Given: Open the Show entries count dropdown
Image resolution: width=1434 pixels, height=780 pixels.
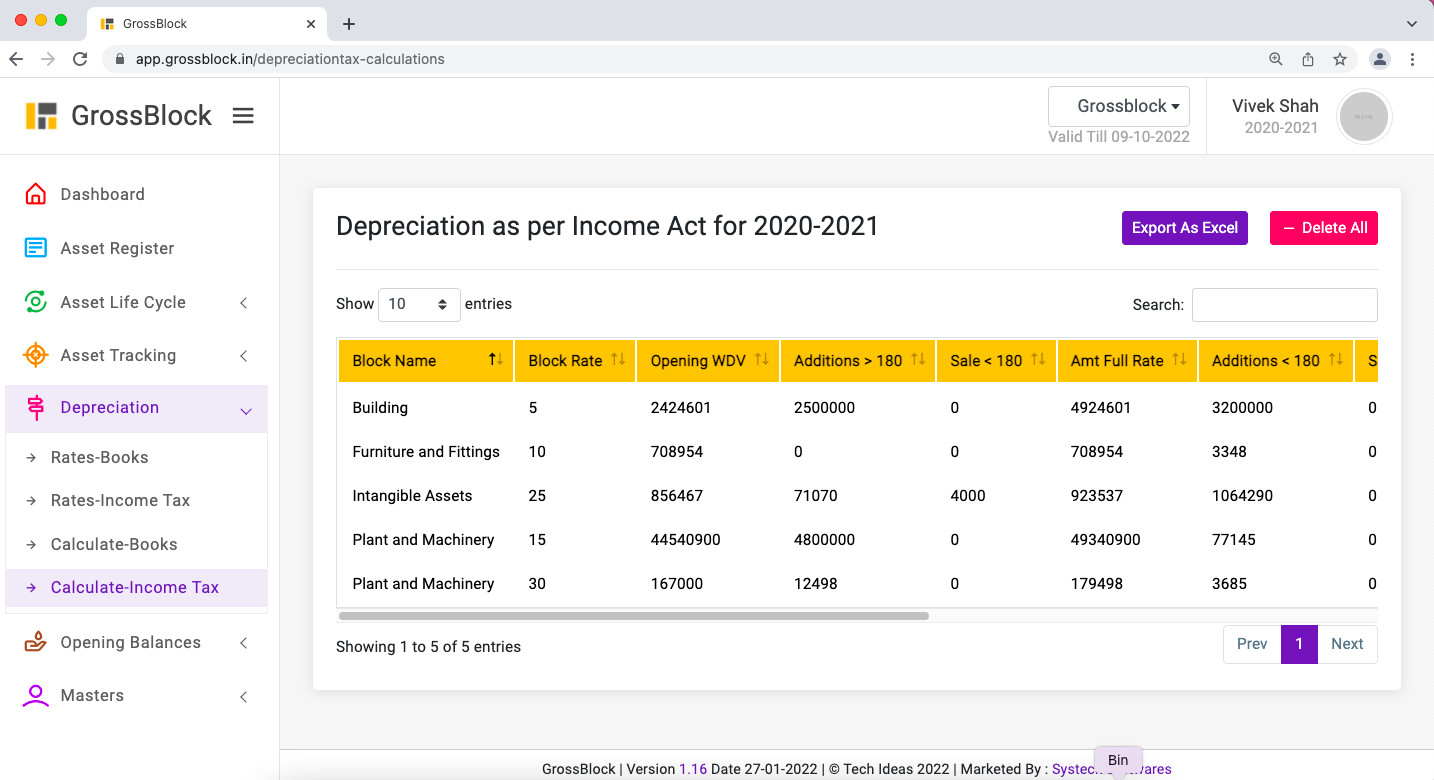Looking at the screenshot, I should 419,304.
